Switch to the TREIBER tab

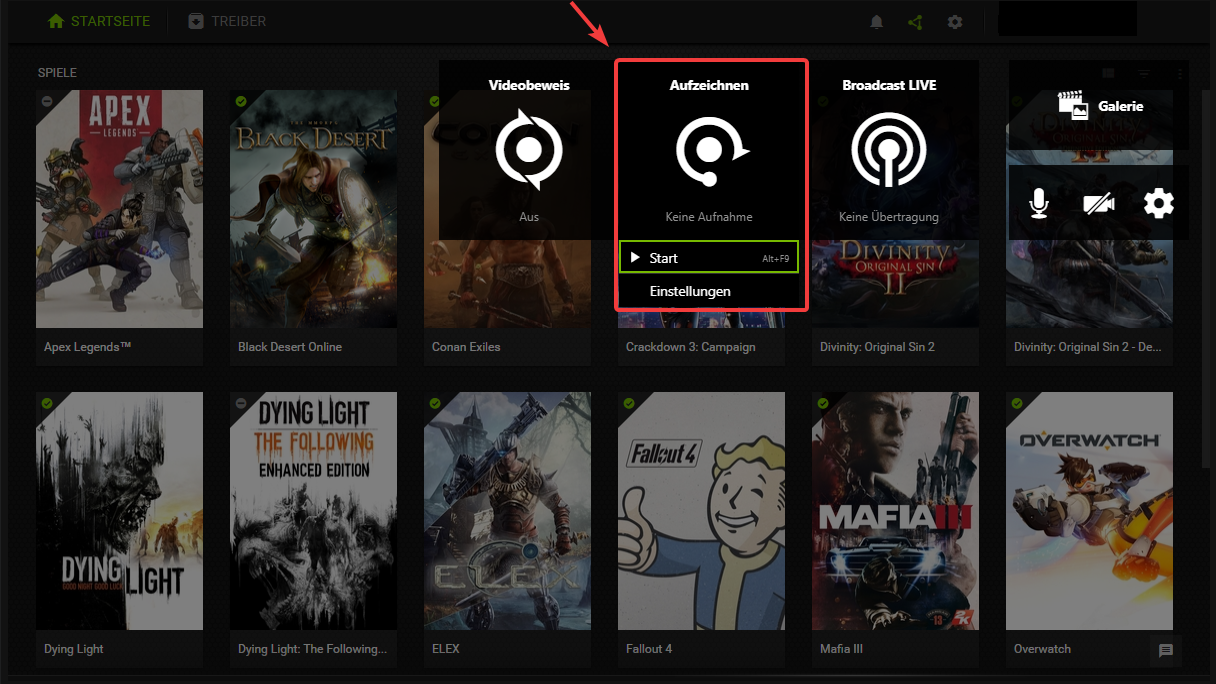[227, 21]
